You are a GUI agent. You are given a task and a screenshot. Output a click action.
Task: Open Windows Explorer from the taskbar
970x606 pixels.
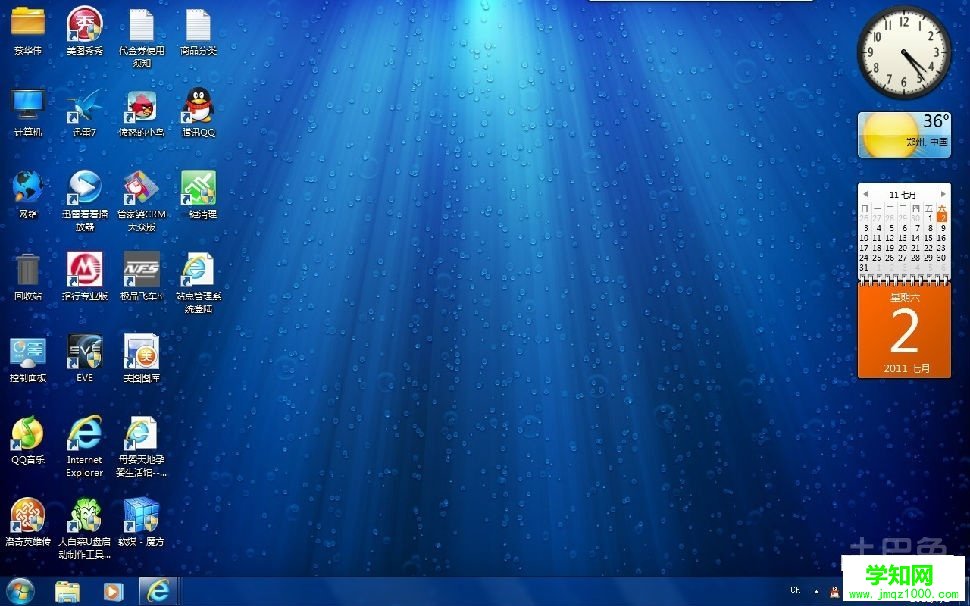point(66,592)
